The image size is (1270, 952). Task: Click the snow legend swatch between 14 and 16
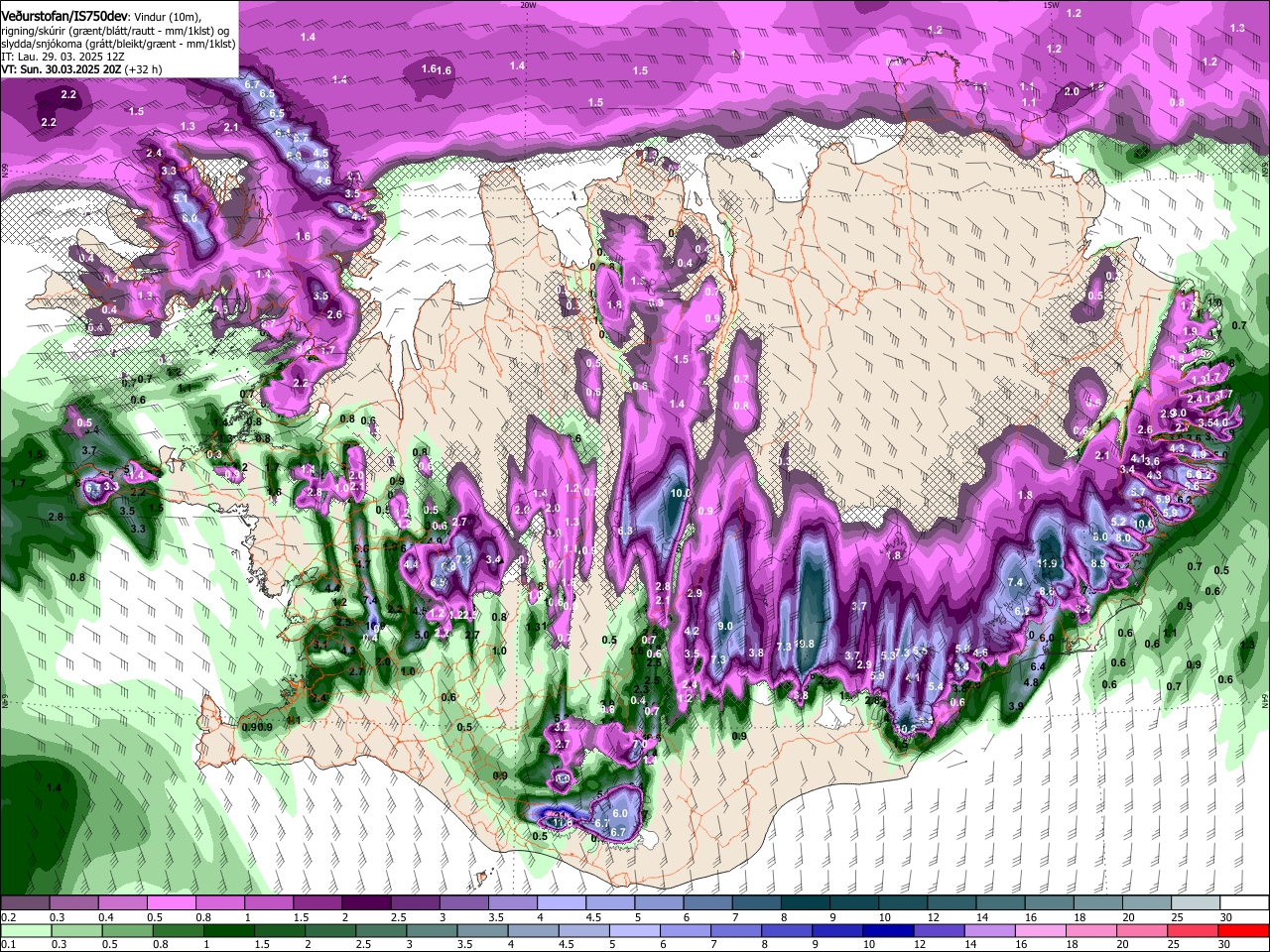[x=1001, y=903]
